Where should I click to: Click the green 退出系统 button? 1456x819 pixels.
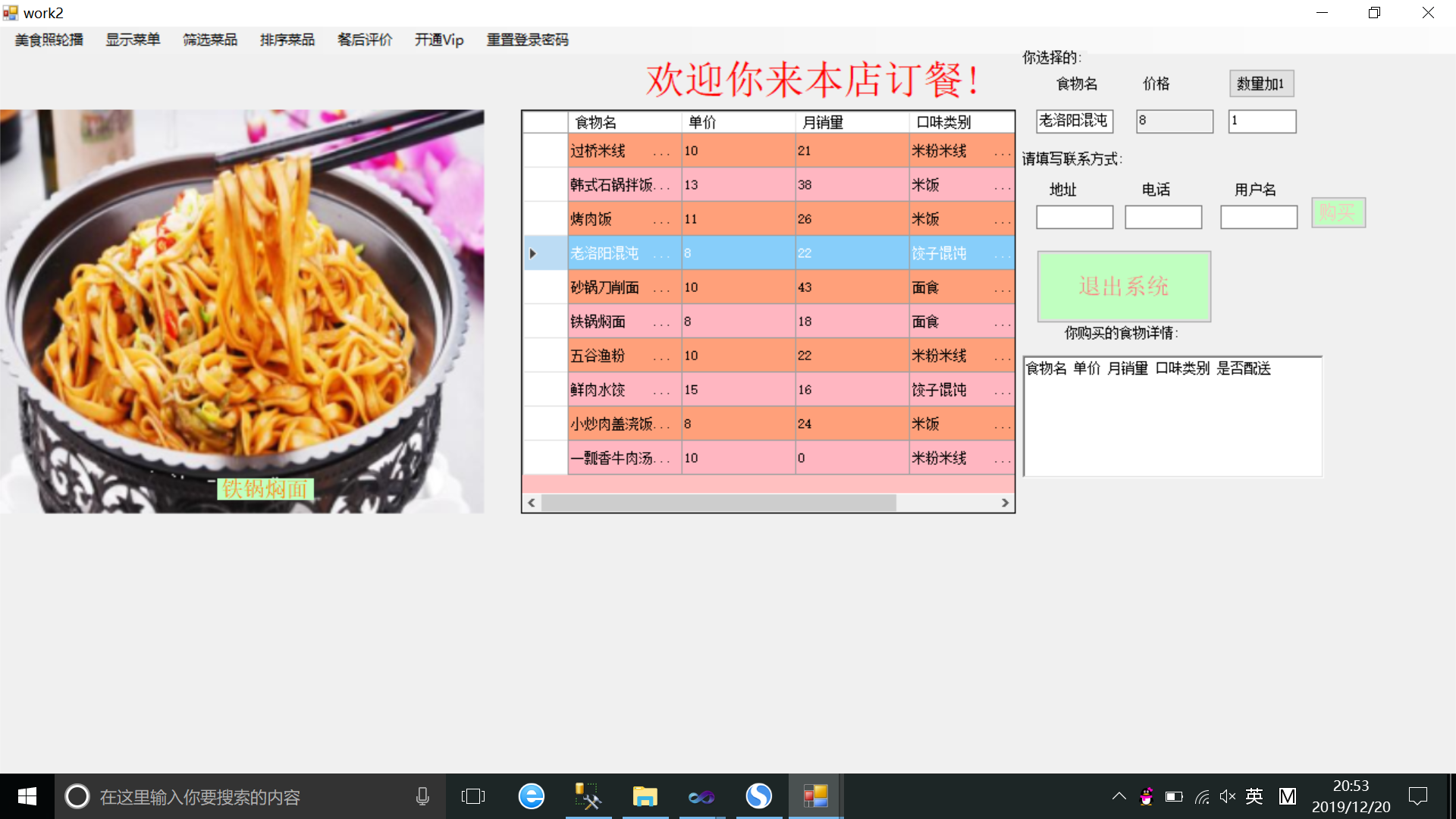(x=1124, y=287)
